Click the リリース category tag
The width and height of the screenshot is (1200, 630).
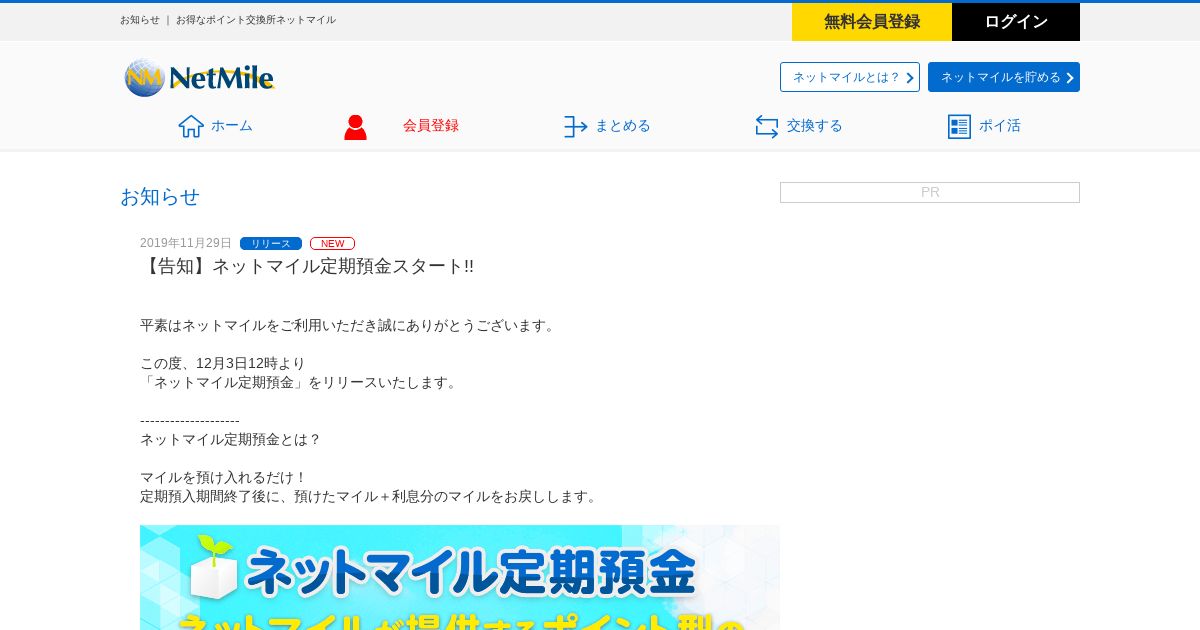tap(271, 243)
